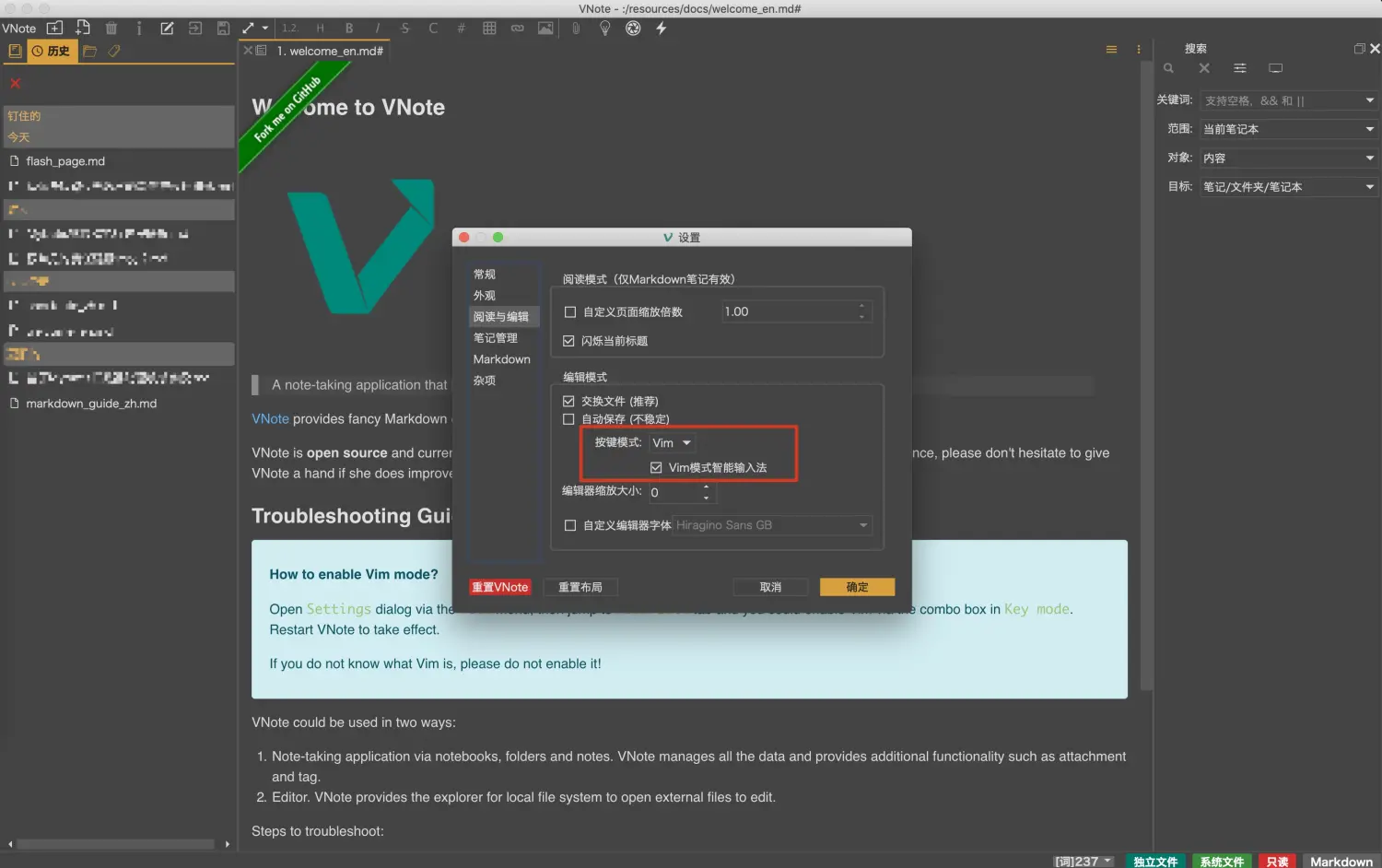Toggle 交换文件 (推荐) checkbox
This screenshot has width=1382, height=868.
click(x=568, y=402)
